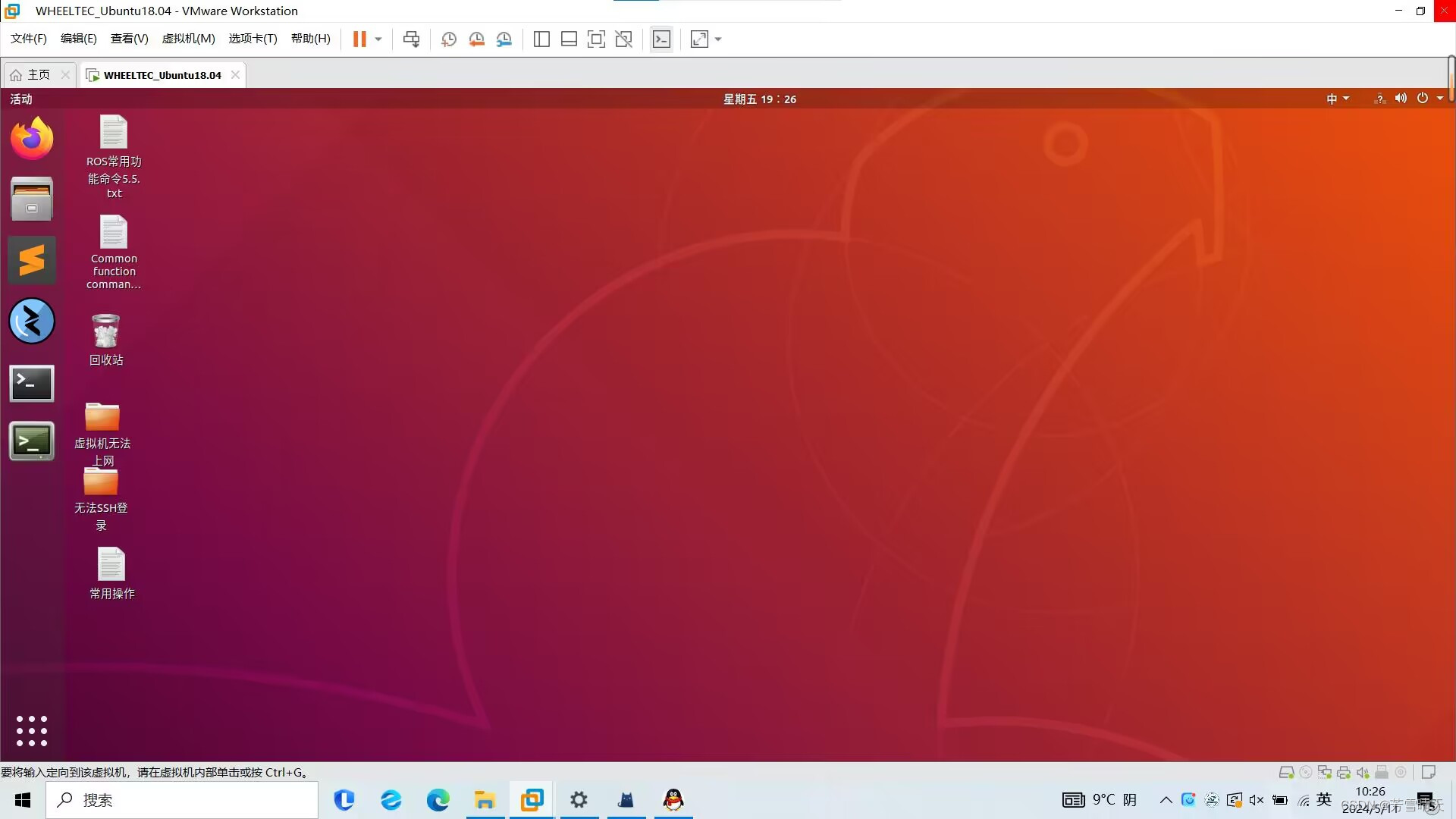Click Ubuntu volume speaker indicator
Viewport: 1456px width, 819px height.
[x=1401, y=99]
